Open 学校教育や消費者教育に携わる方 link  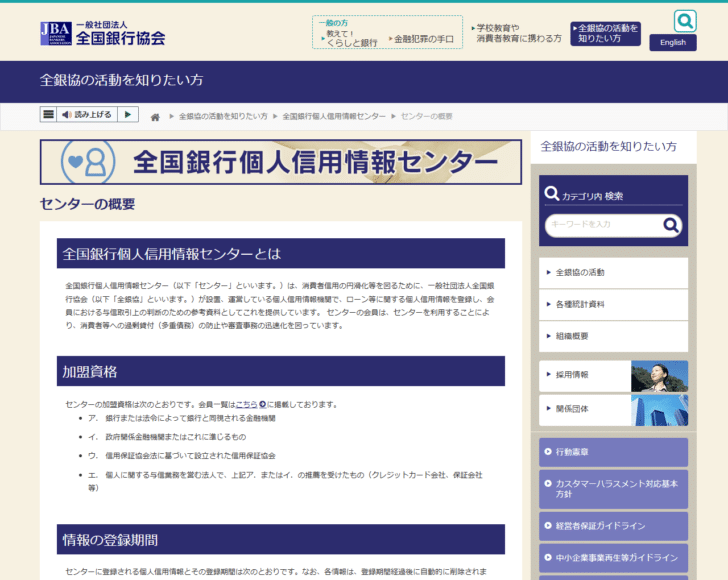tap(516, 33)
